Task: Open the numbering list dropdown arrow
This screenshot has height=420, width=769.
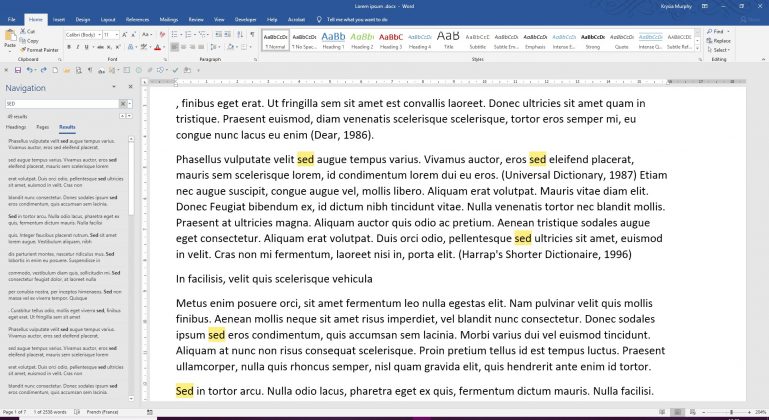Action: [x=195, y=35]
